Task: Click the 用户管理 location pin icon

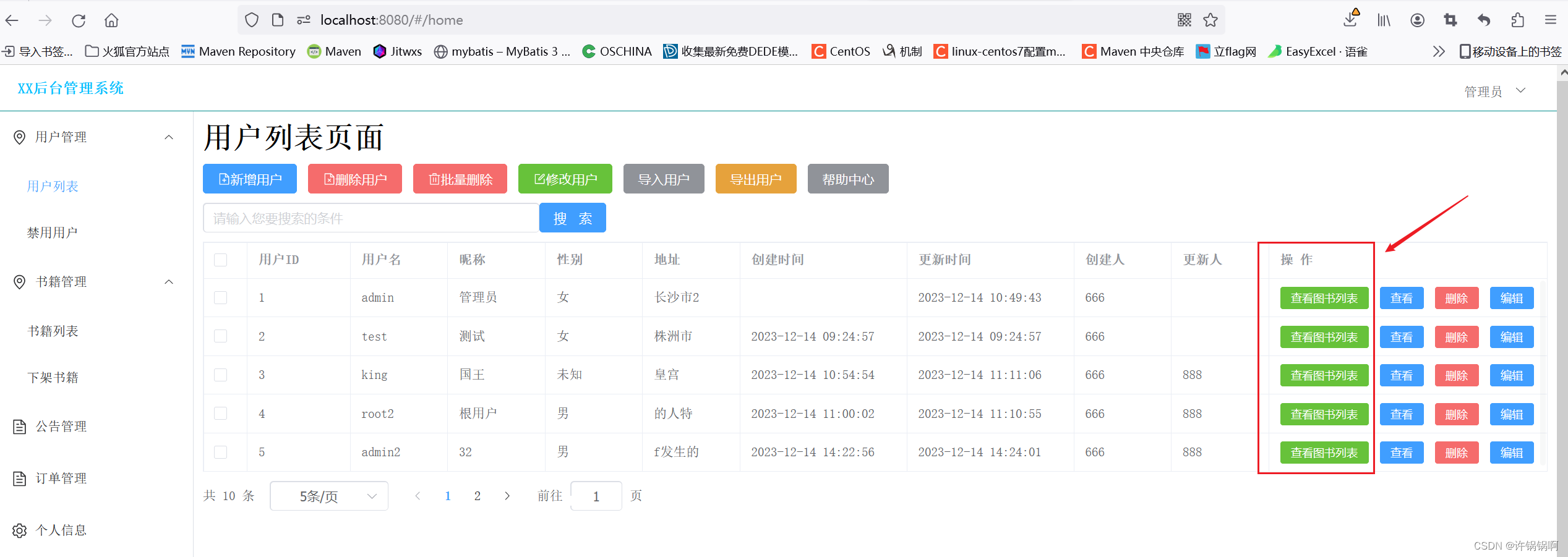Action: tap(20, 137)
